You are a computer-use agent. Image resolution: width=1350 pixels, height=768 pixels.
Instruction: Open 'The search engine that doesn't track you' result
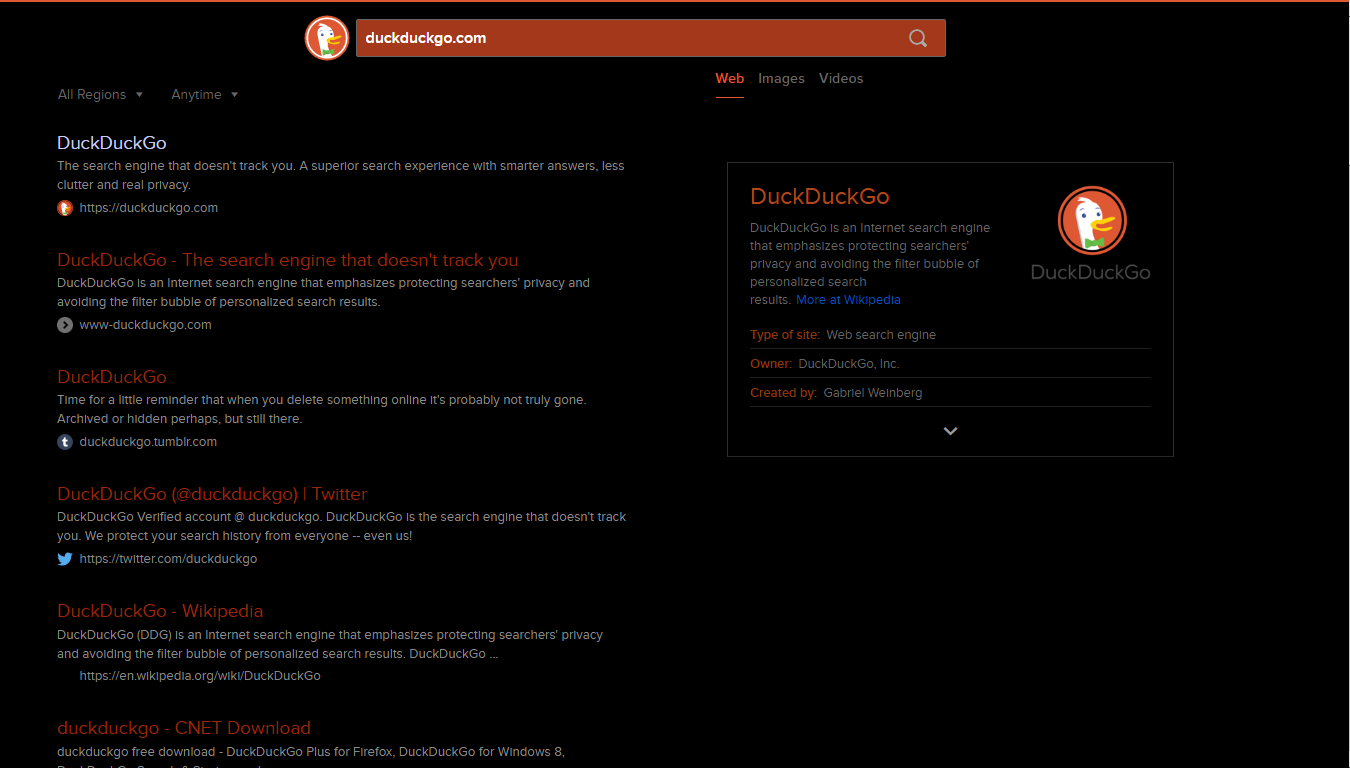point(288,260)
